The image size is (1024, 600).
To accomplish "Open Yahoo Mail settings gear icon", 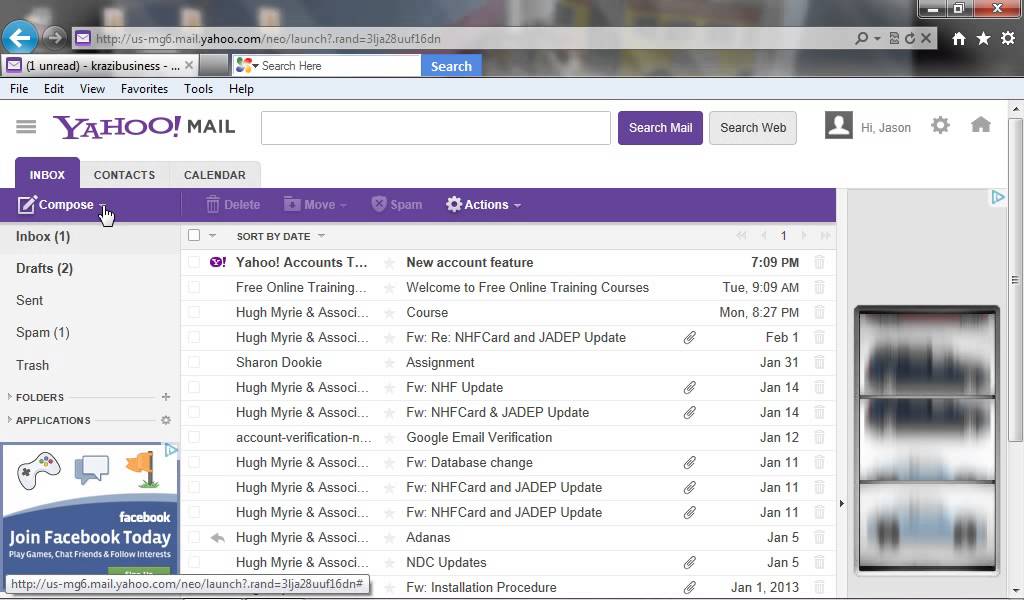I will [x=940, y=125].
